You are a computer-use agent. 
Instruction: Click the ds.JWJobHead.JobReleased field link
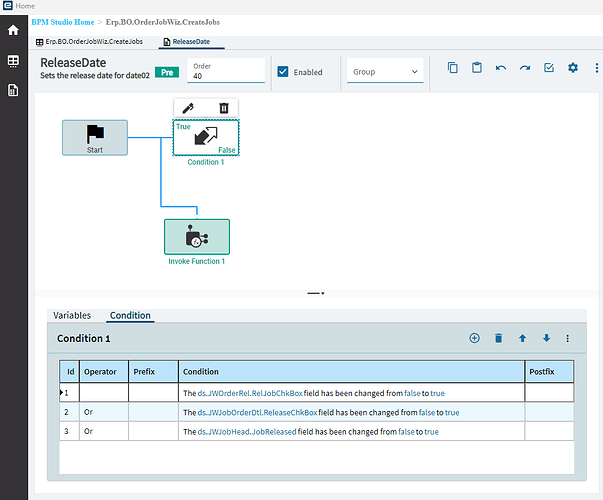tap(247, 432)
